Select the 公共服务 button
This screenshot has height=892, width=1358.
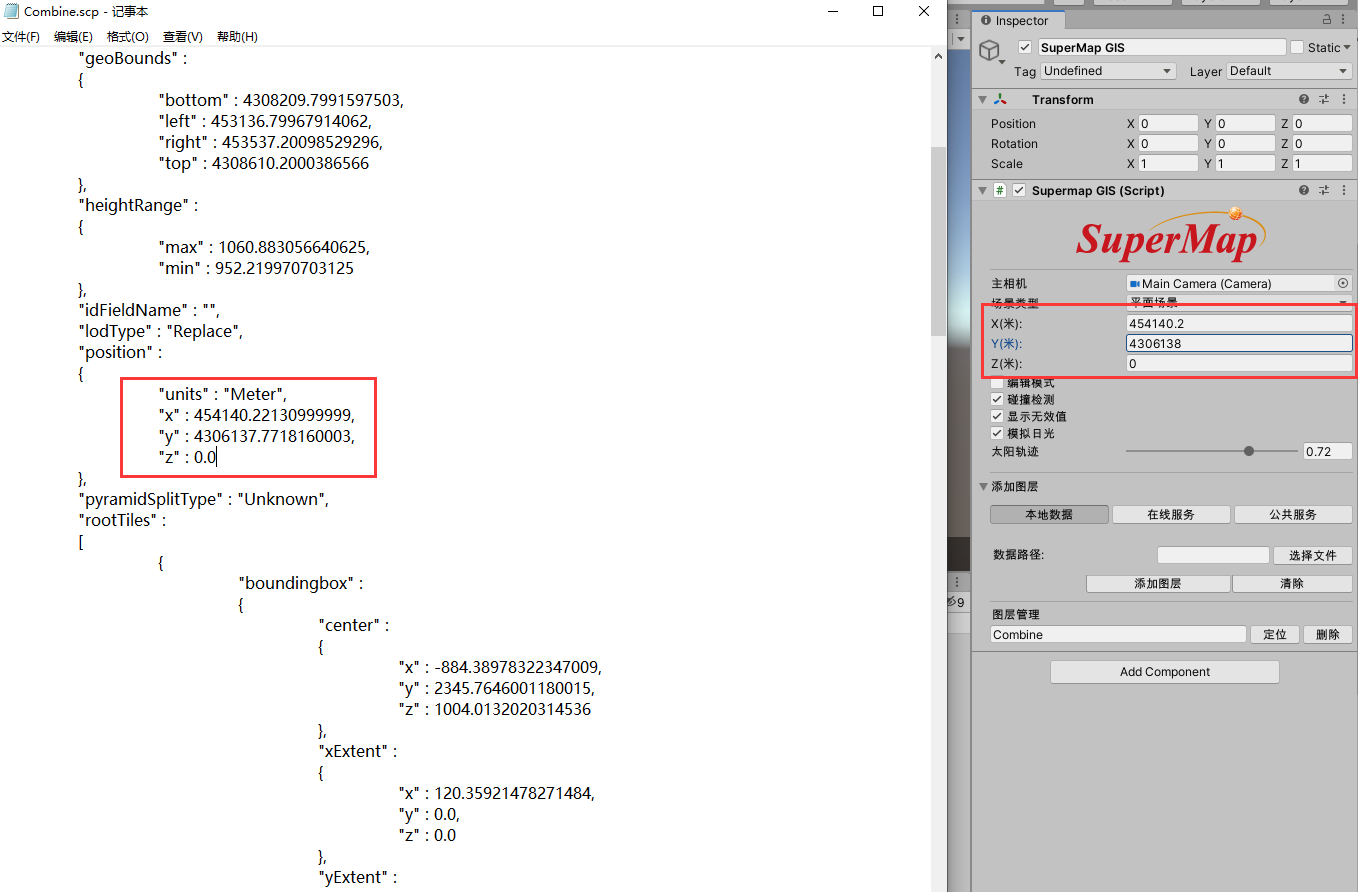[x=1293, y=514]
